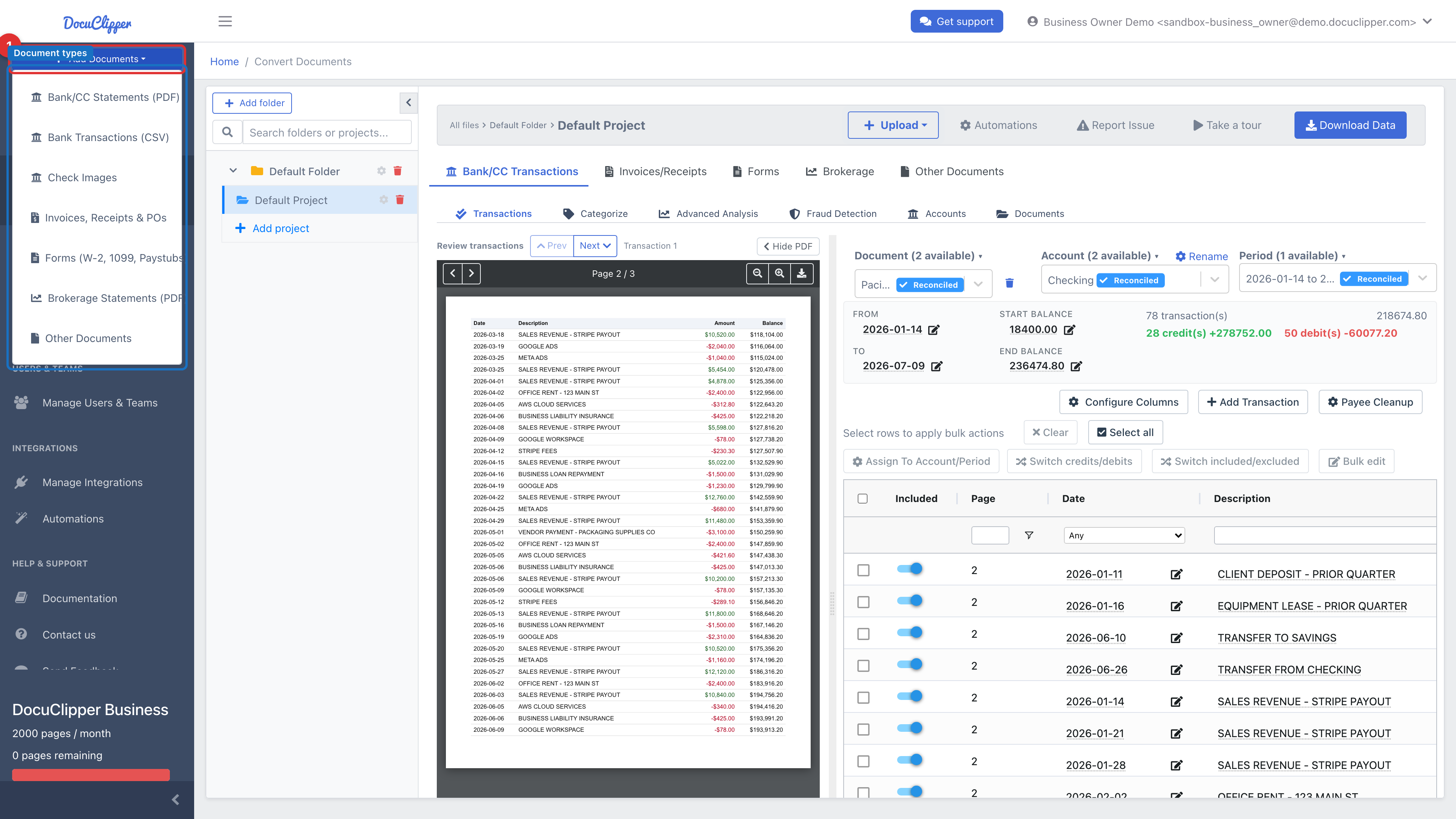This screenshot has height=819, width=1456.
Task: Edit the start balance 18400.00
Action: point(1069,329)
